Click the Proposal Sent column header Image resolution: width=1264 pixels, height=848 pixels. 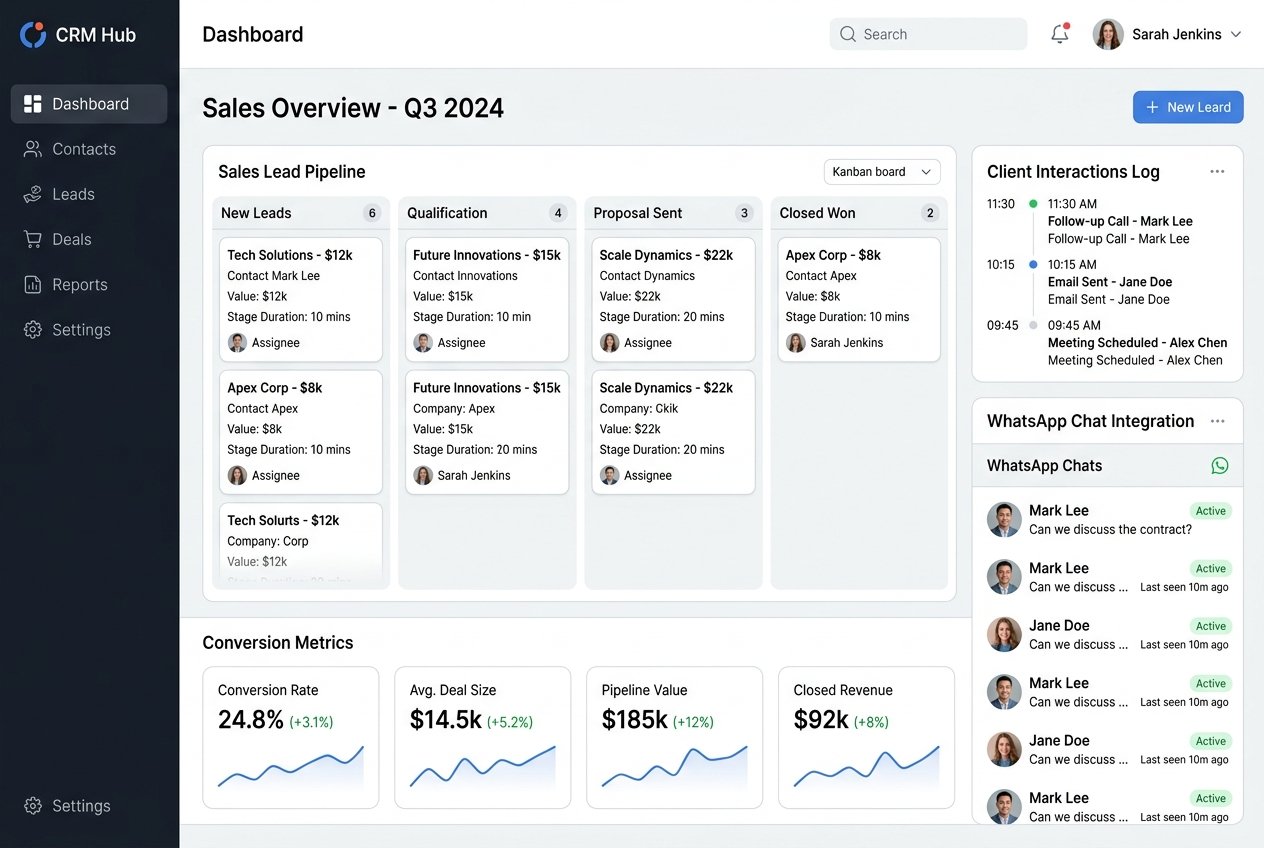[673, 213]
